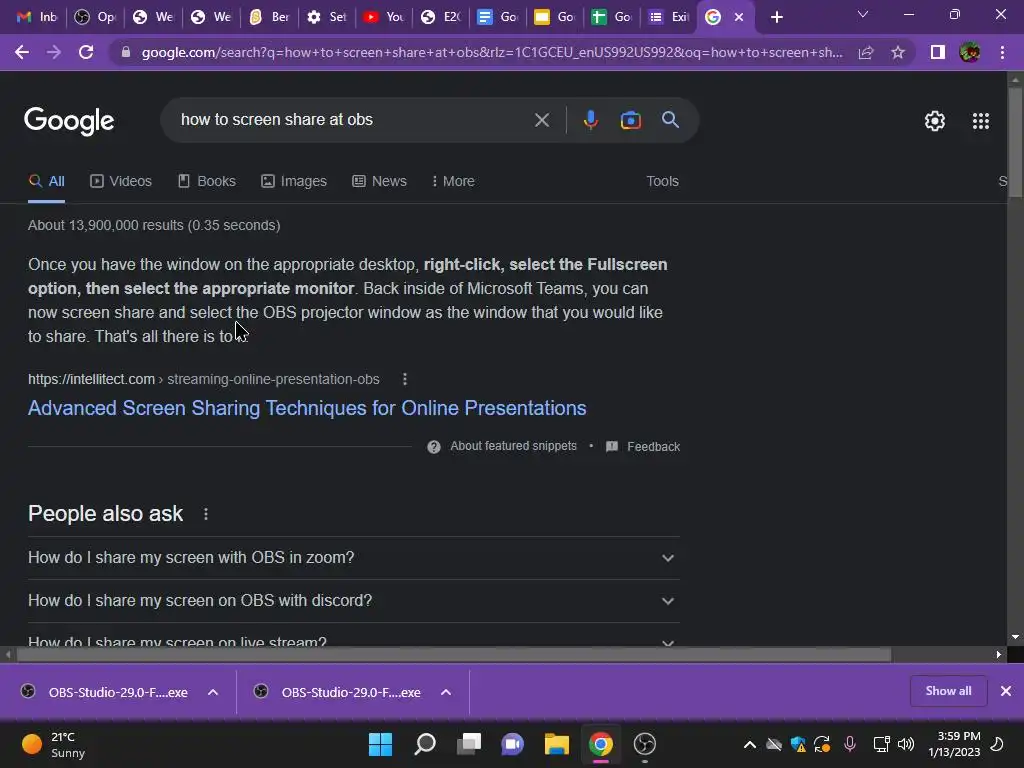The height and width of the screenshot is (768, 1024).
Task: Open weather widget showing 21°C Sunny
Action: coord(54,744)
